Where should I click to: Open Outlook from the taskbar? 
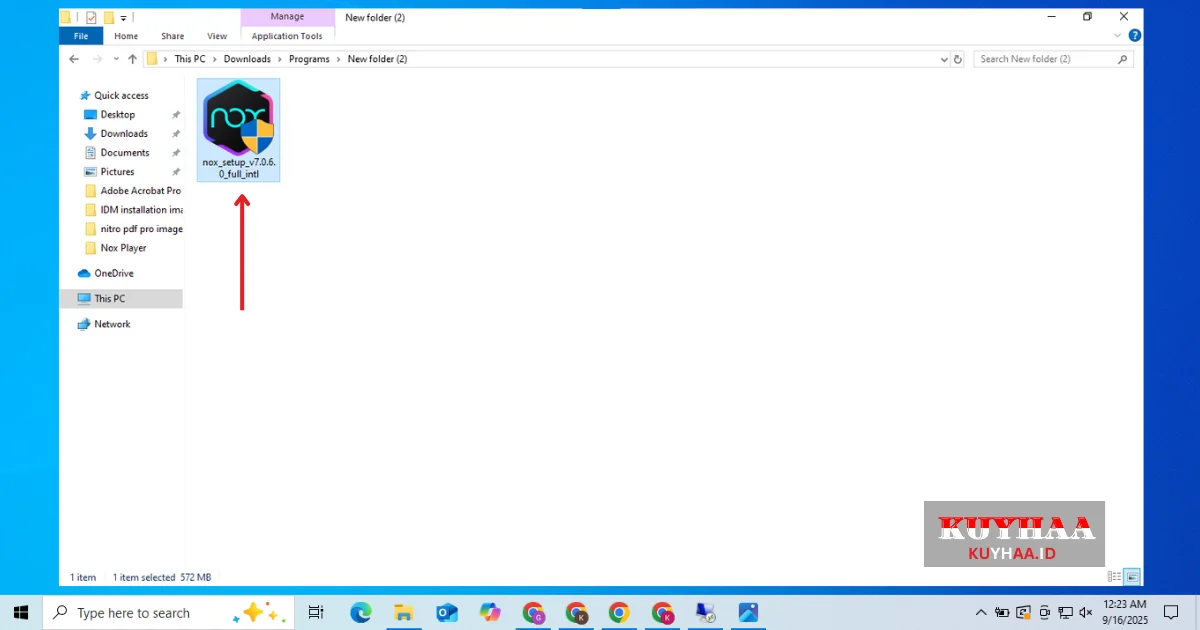446,612
